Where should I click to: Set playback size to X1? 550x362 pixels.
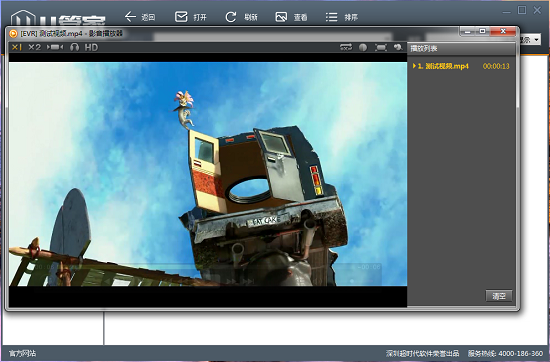point(16,47)
